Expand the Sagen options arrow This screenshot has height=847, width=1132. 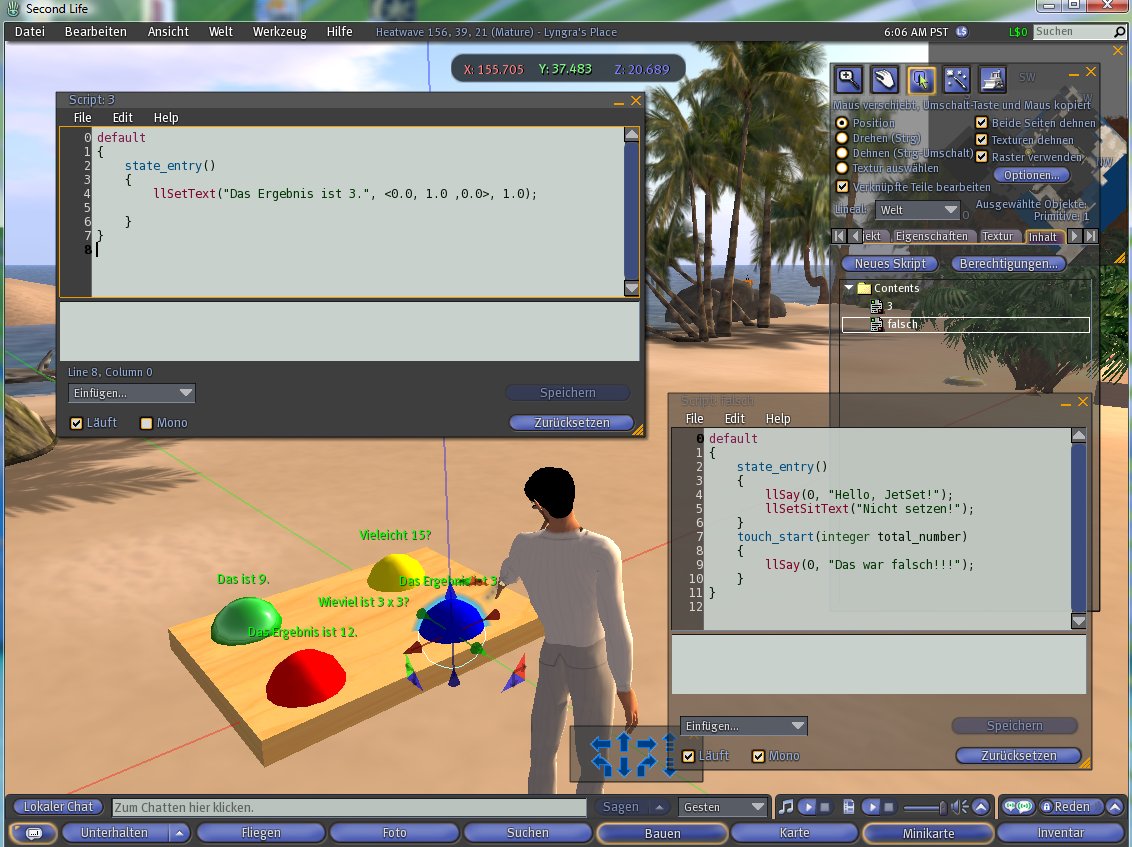pos(659,807)
